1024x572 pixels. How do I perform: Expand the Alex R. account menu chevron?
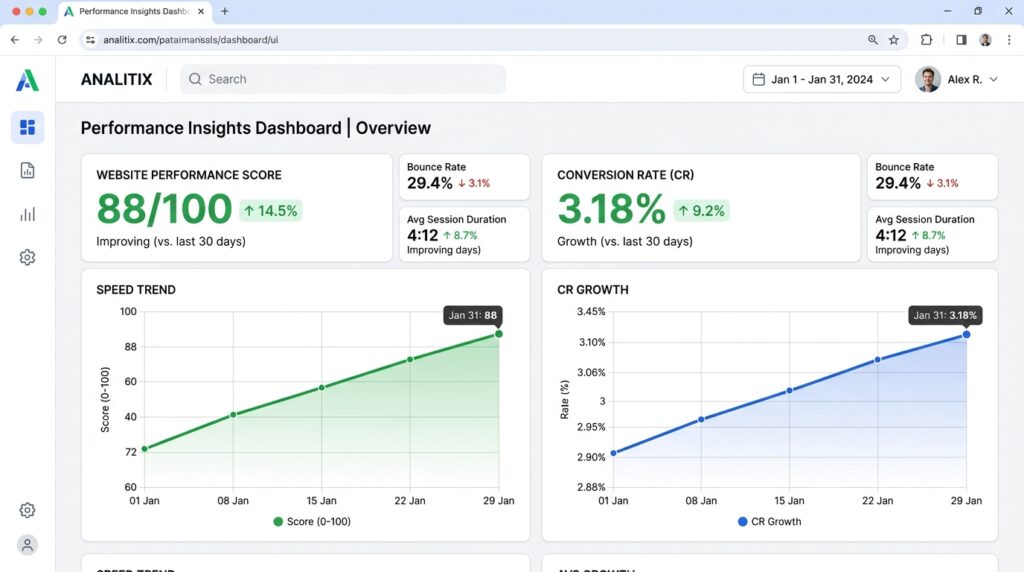993,80
